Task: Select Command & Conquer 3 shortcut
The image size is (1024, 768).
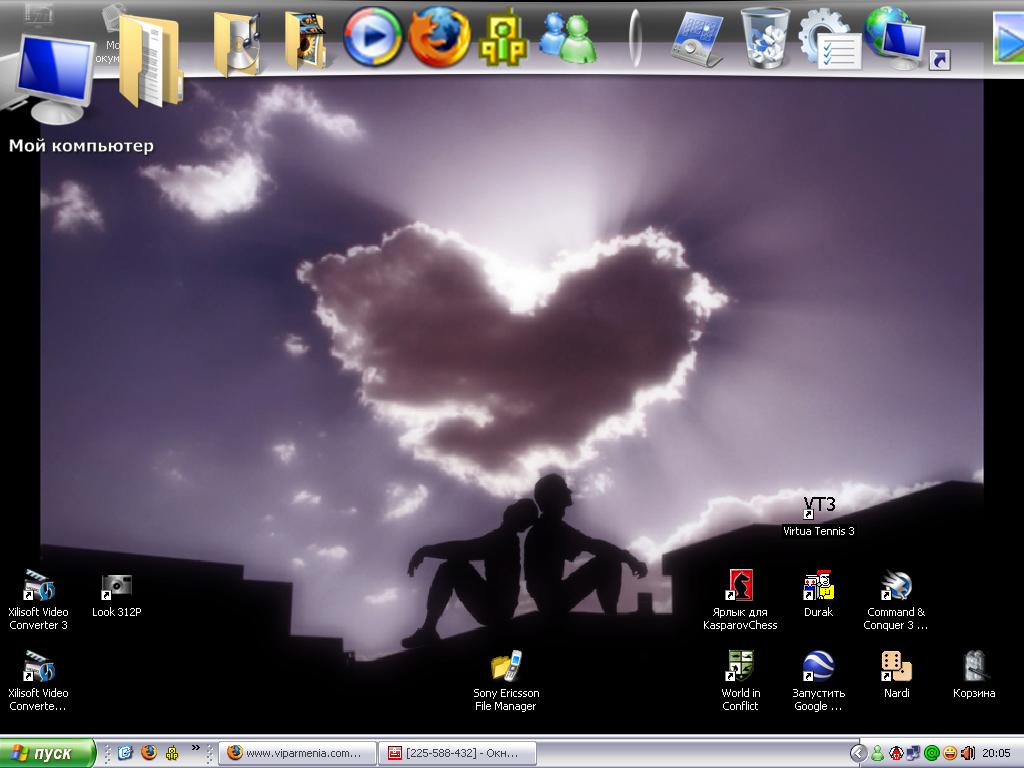Action: (896, 587)
